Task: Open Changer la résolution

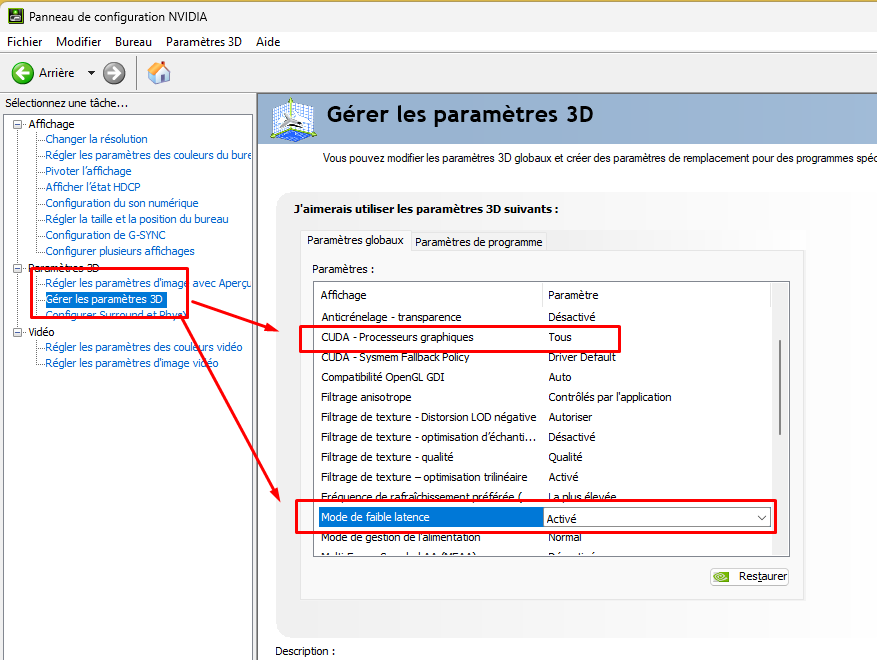Action: tap(96, 139)
